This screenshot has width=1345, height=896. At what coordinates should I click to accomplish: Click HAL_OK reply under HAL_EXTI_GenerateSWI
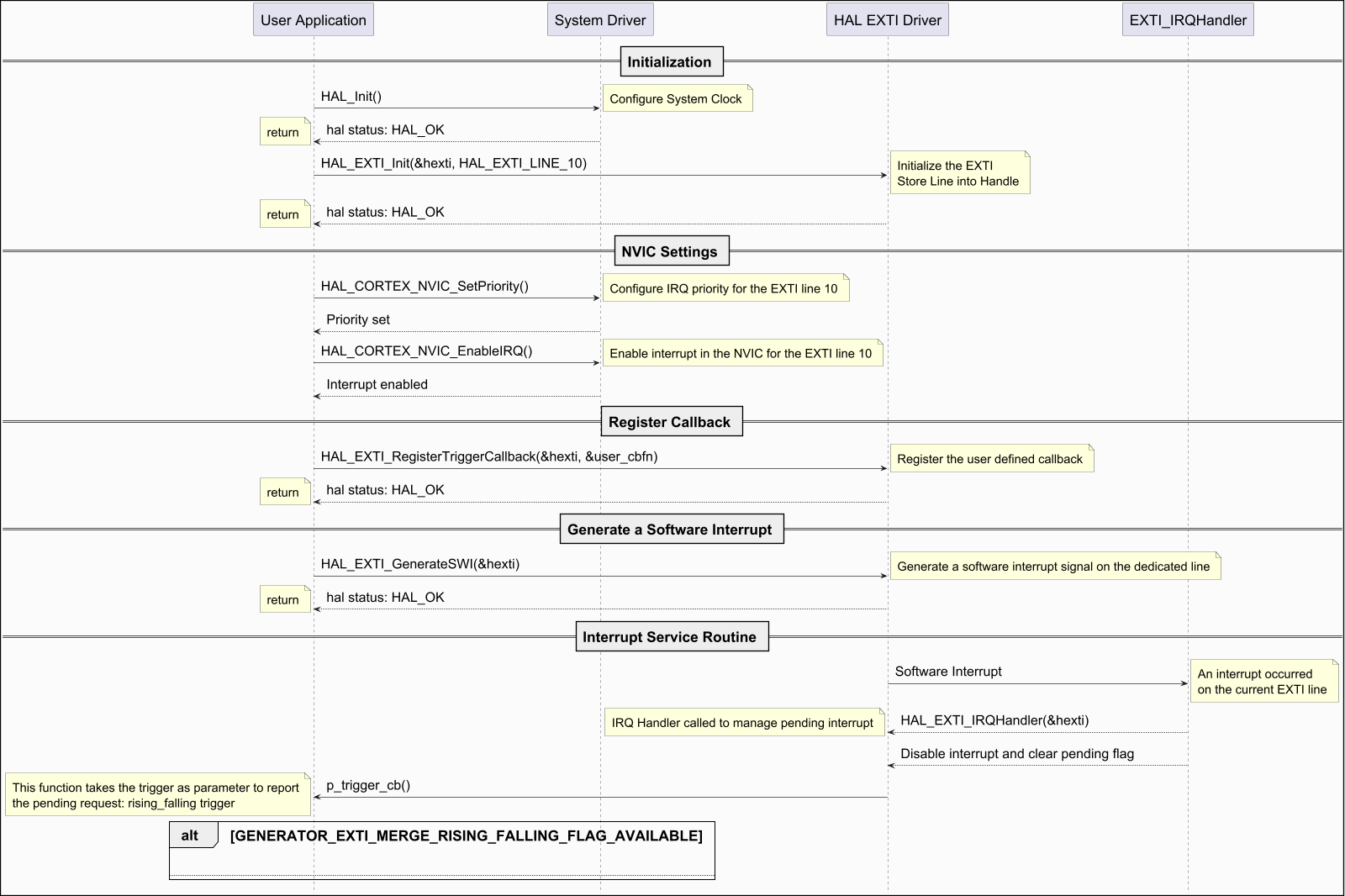(x=385, y=598)
